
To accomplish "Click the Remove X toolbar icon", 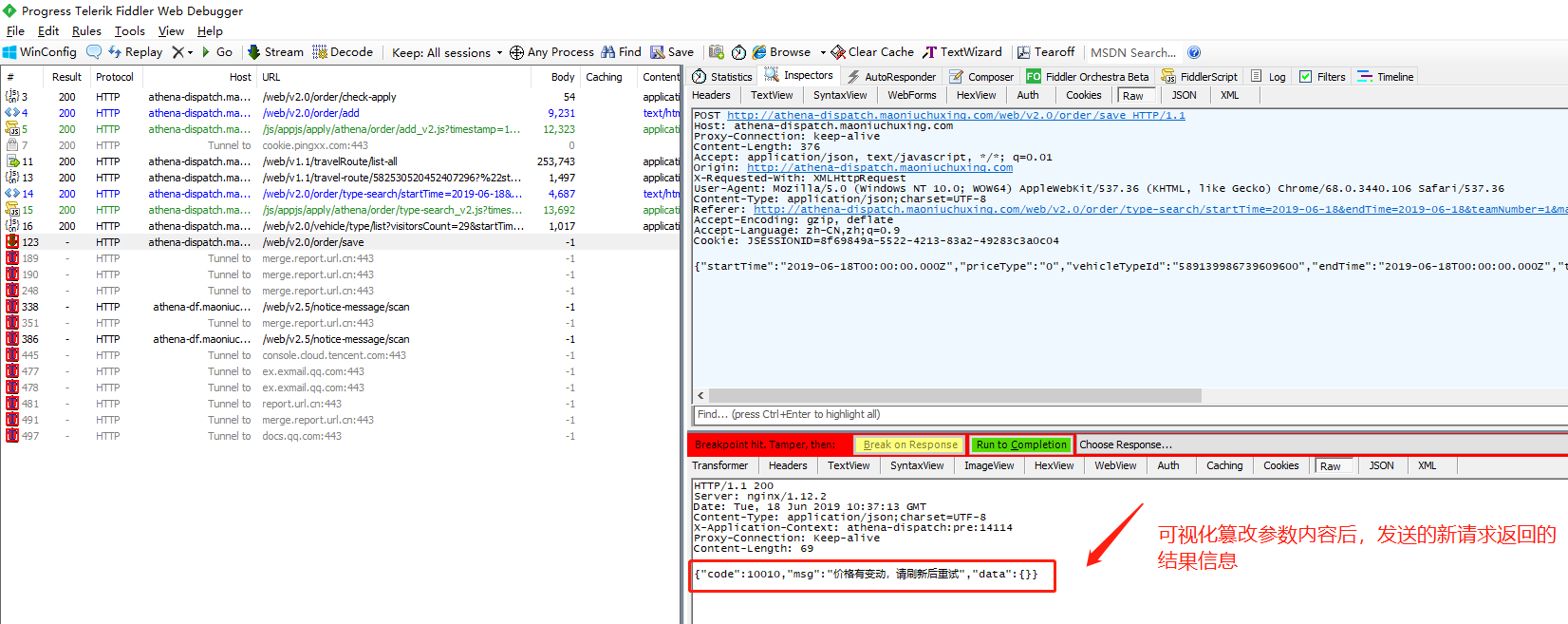I will pos(177,52).
